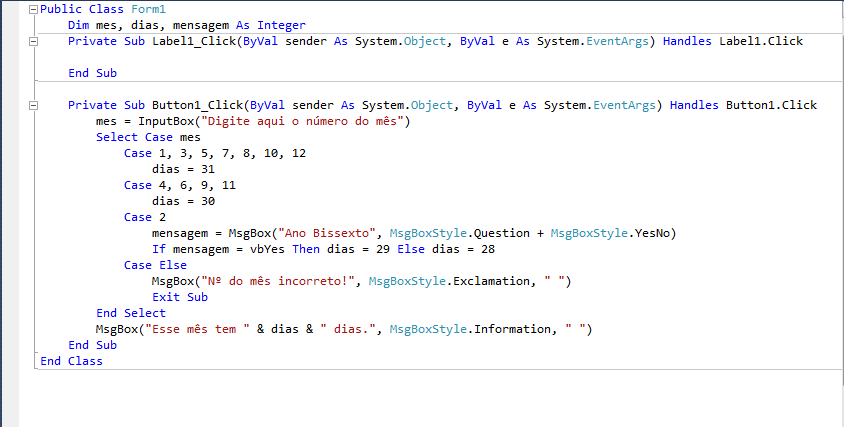Click the Label1_Click procedure name
Viewport: 844px width, 427px height.
point(194,41)
